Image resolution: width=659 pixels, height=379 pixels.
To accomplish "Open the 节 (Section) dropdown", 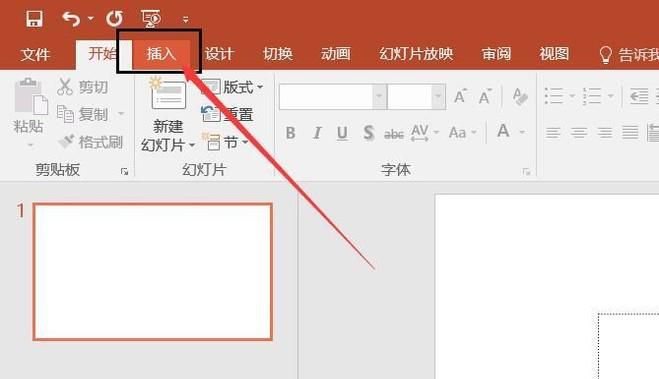I will pyautogui.click(x=226, y=142).
